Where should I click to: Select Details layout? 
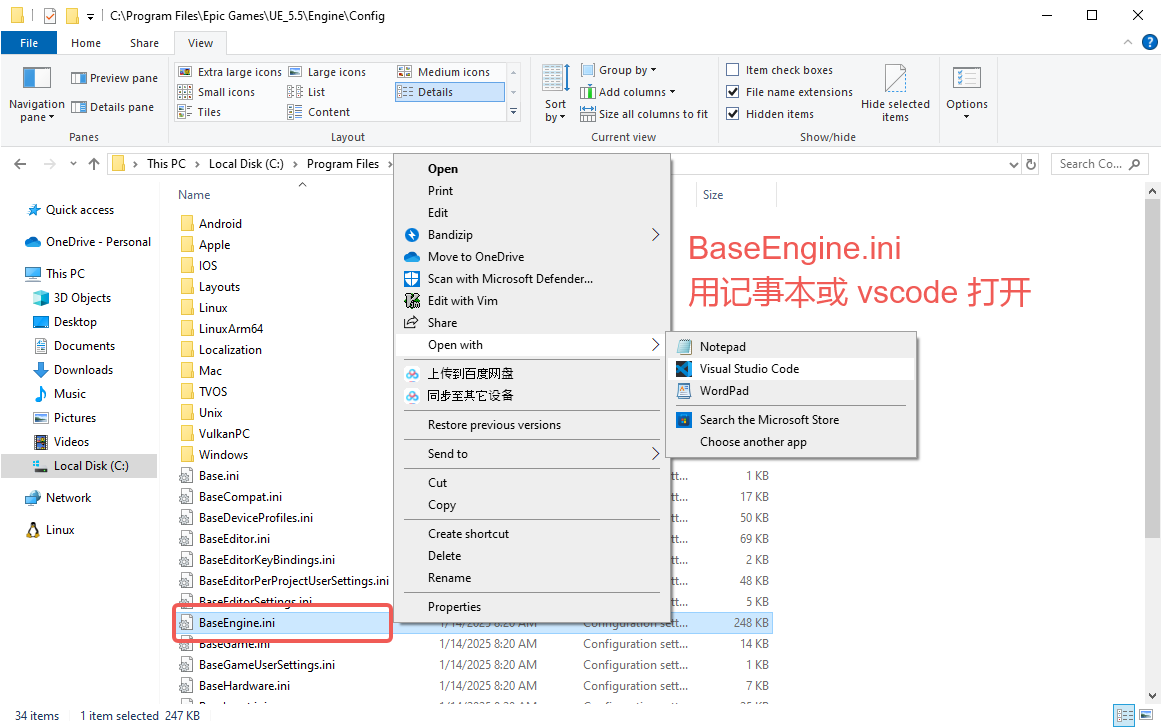pyautogui.click(x=450, y=92)
